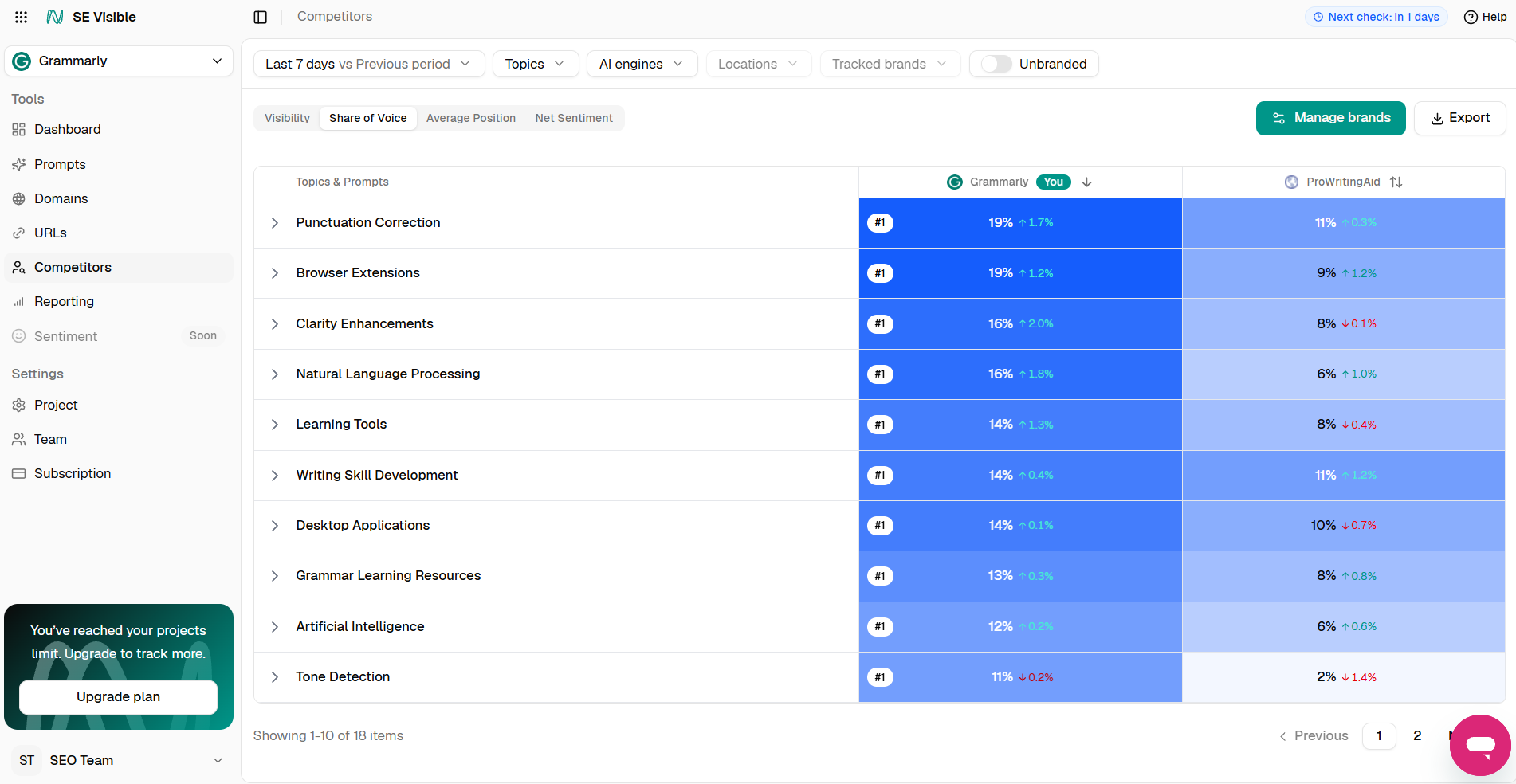The height and width of the screenshot is (784, 1516).
Task: Switch to the Net Sentiment tab
Action: pyautogui.click(x=574, y=118)
